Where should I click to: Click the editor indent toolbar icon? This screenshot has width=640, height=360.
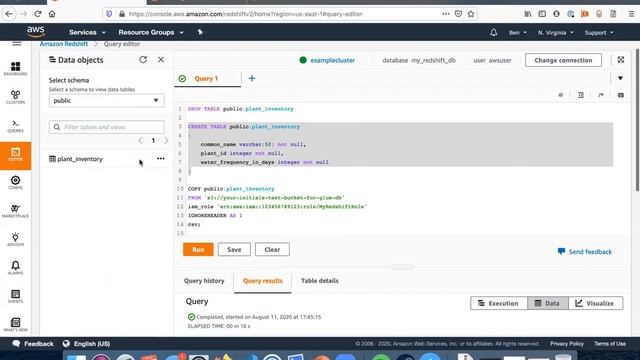coord(580,95)
